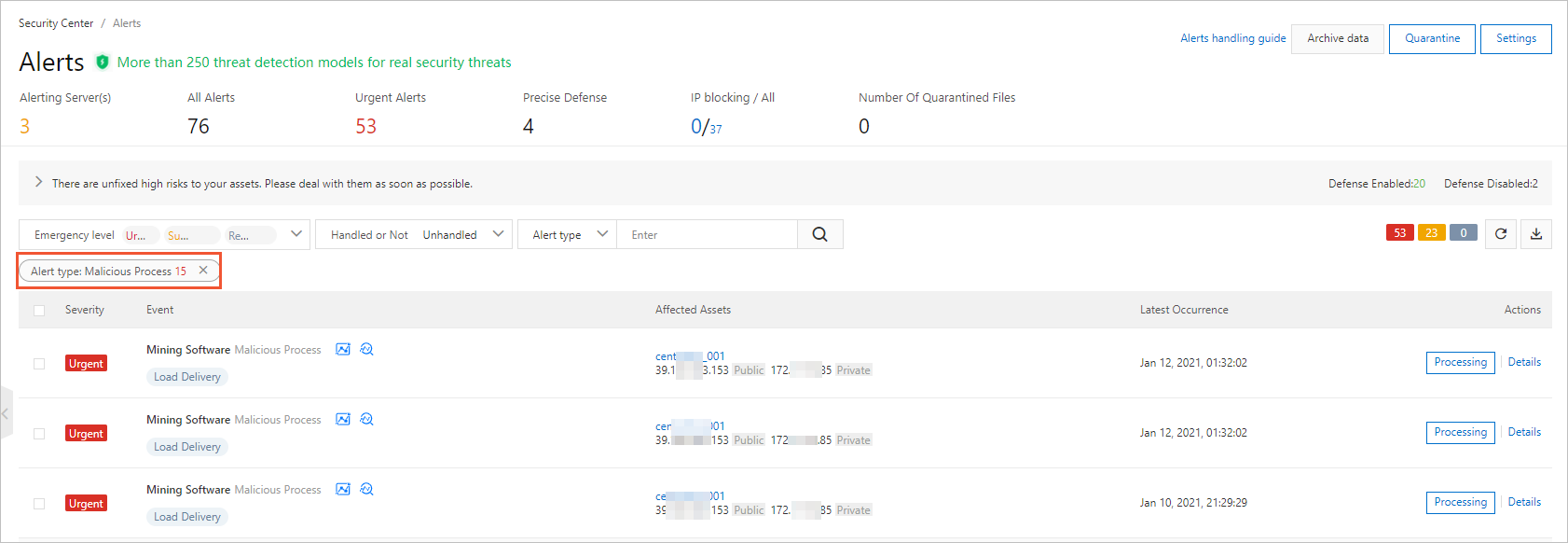Click the All Alerts count 76
Screen dimensions: 1568x543
pyautogui.click(x=199, y=126)
